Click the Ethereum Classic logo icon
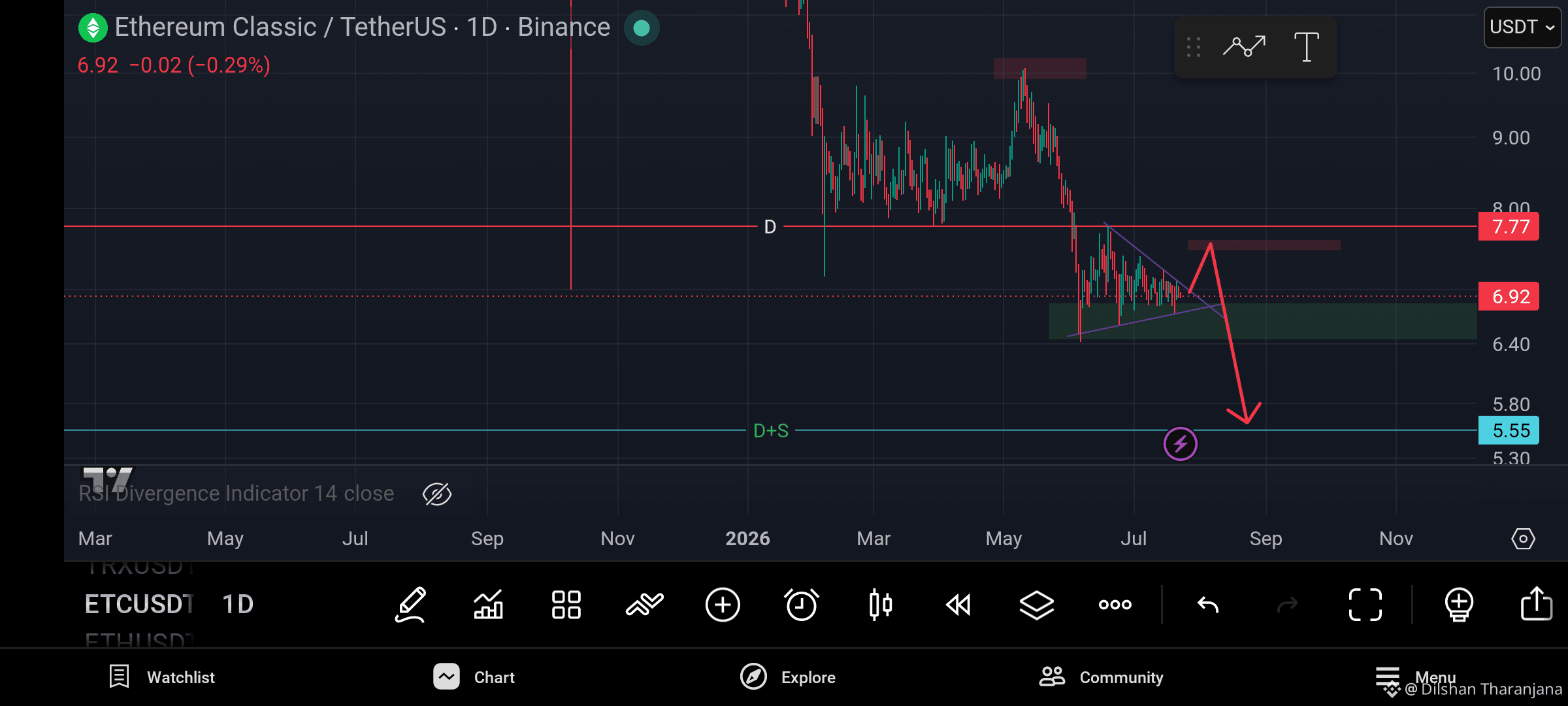Image resolution: width=1568 pixels, height=706 pixels. pos(93,28)
